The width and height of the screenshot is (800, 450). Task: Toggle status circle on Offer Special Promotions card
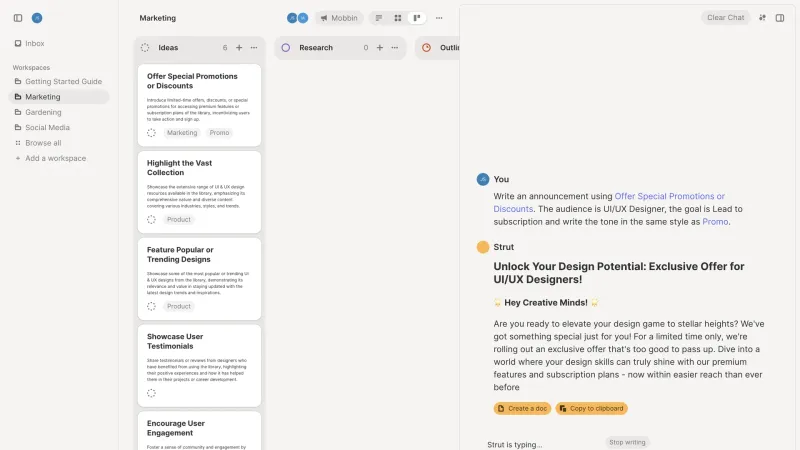(151, 133)
